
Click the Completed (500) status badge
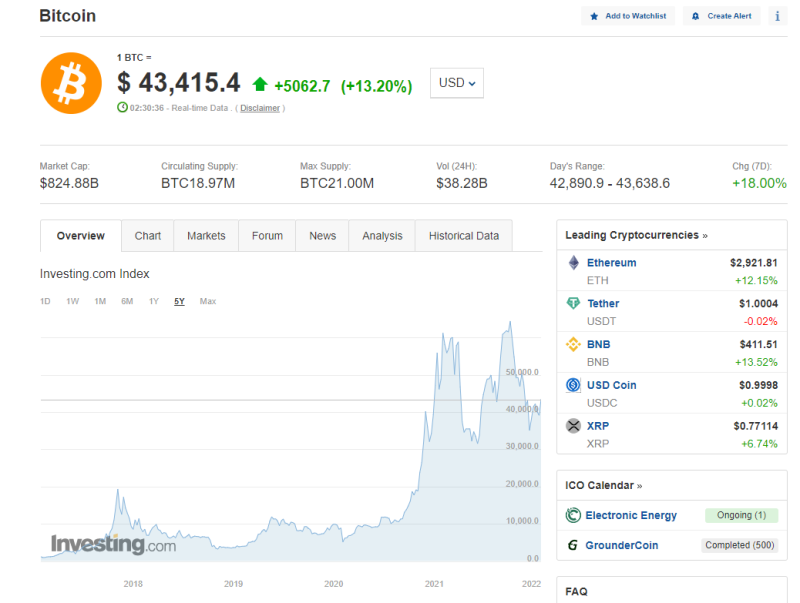(x=739, y=545)
